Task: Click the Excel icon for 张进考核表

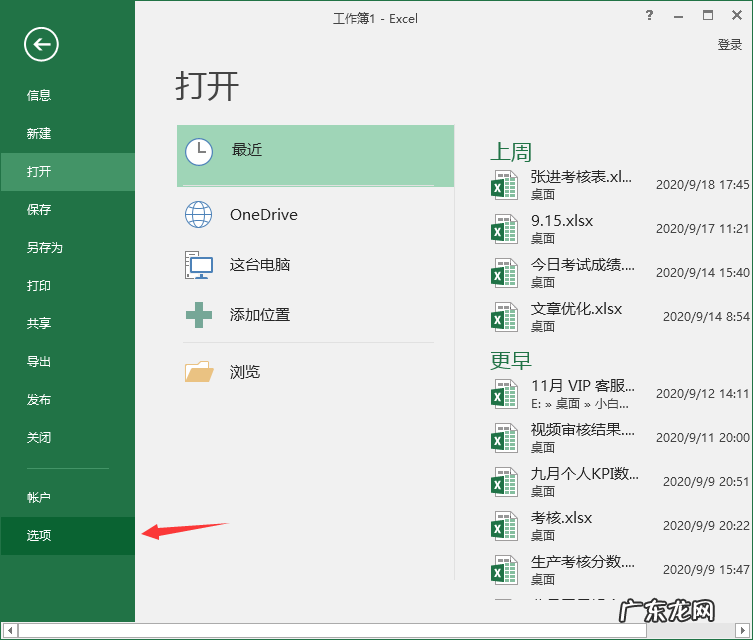Action: click(x=504, y=185)
